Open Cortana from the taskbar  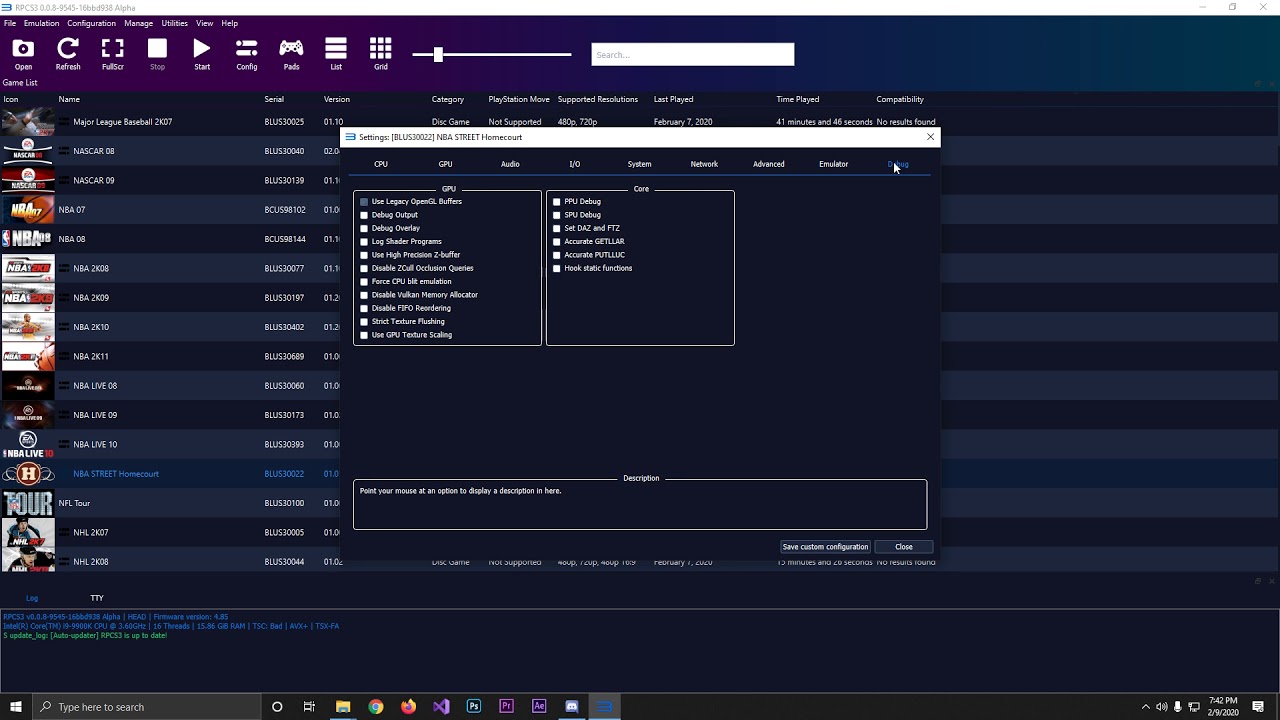pyautogui.click(x=277, y=707)
